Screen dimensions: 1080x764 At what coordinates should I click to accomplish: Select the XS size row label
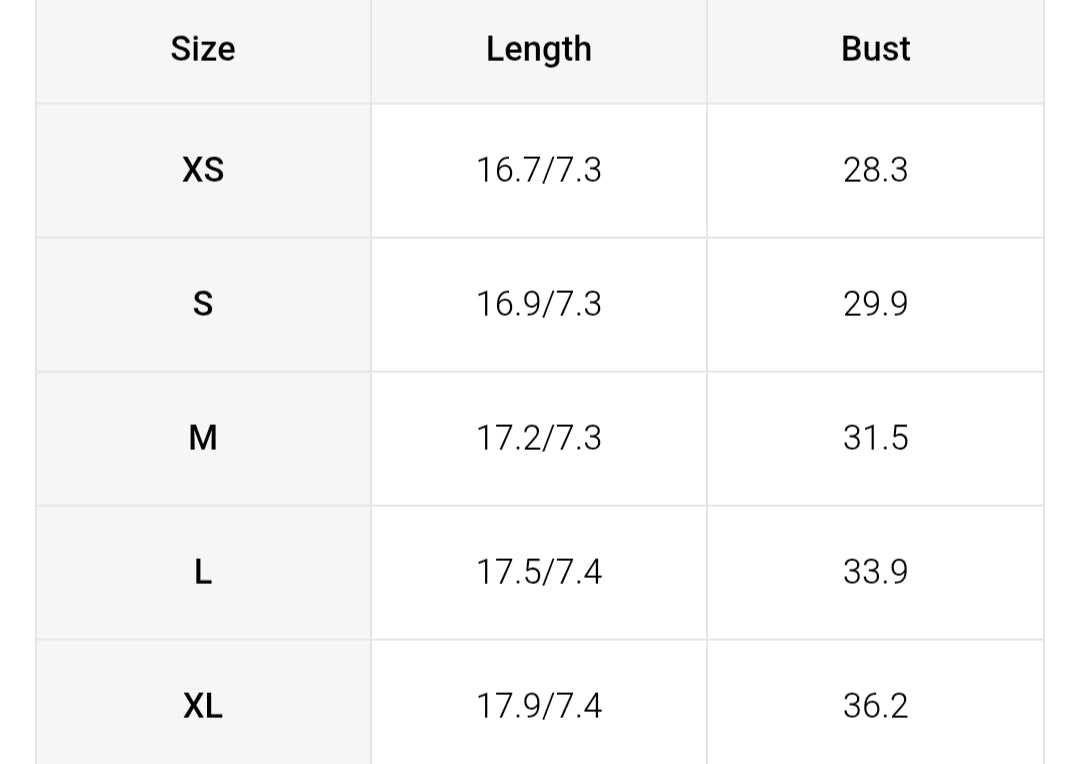pos(203,170)
